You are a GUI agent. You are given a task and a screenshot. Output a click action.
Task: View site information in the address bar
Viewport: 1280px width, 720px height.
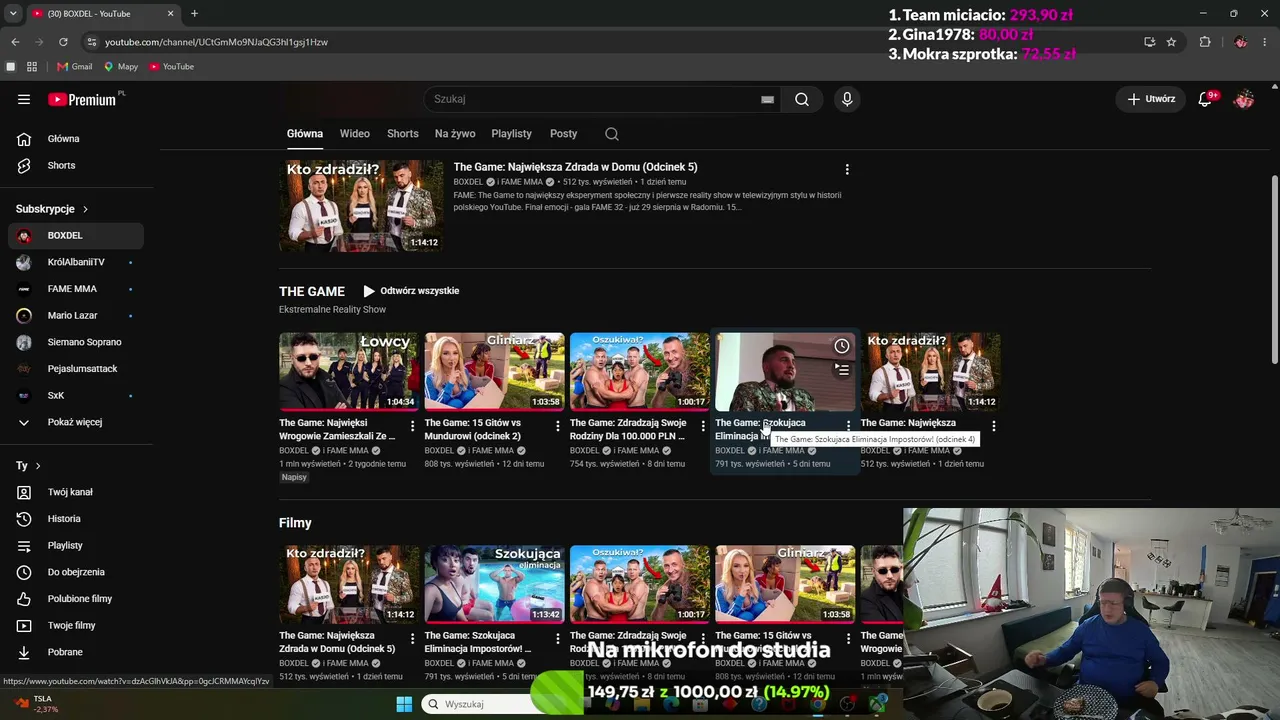(92, 42)
